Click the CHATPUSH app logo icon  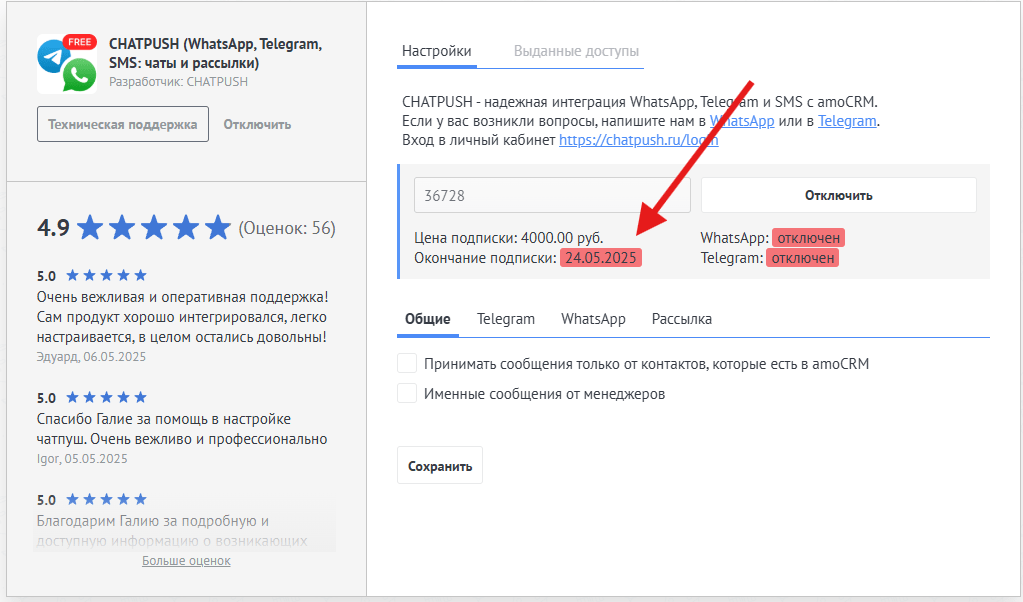coord(66,64)
